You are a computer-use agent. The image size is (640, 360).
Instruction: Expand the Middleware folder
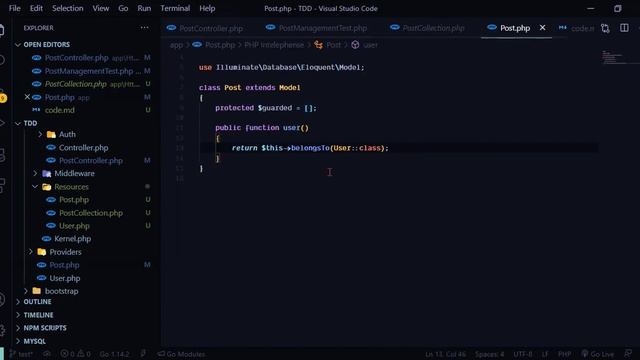coord(74,173)
